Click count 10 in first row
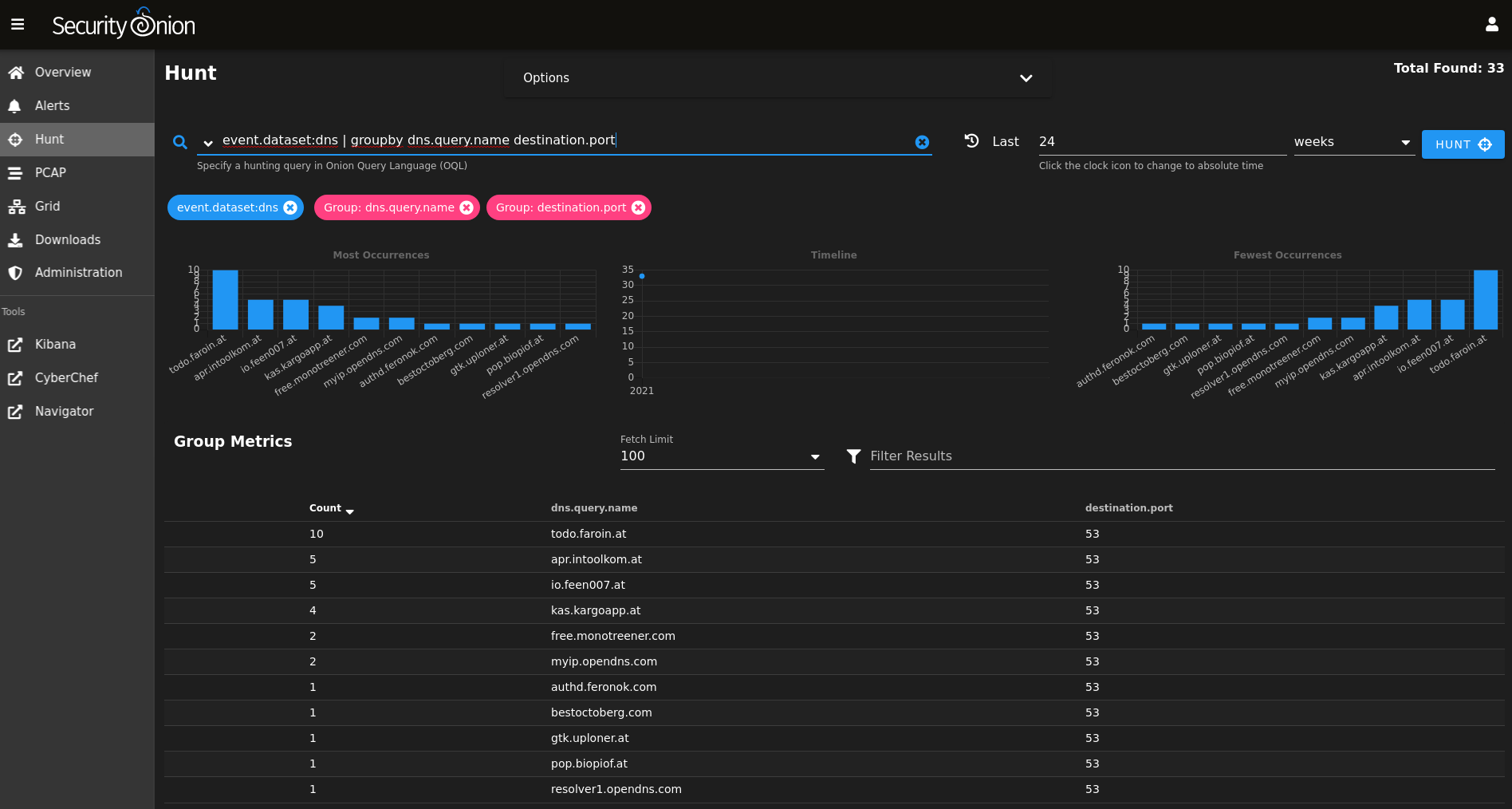Image resolution: width=1512 pixels, height=809 pixels. 317,534
